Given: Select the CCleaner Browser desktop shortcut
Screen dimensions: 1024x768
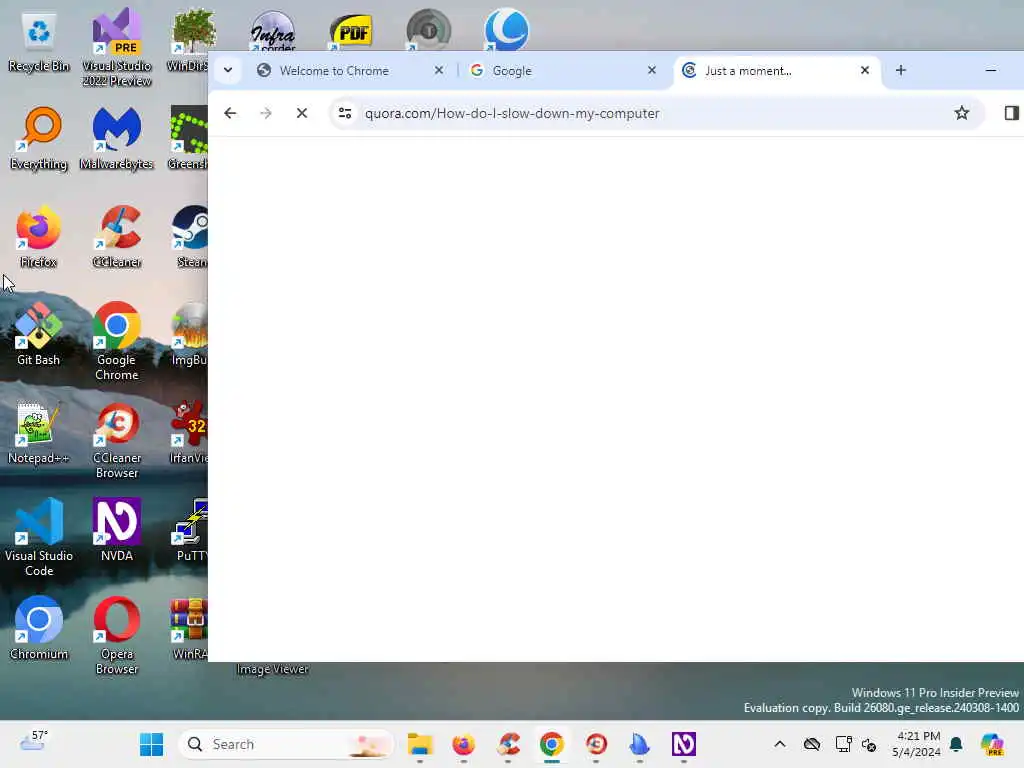Looking at the screenshot, I should [117, 439].
